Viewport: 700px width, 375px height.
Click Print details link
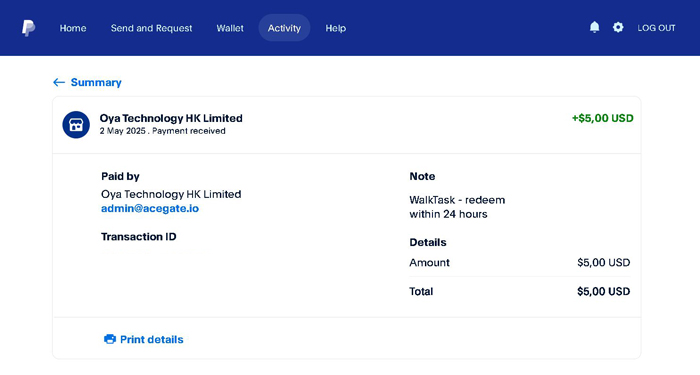[152, 339]
